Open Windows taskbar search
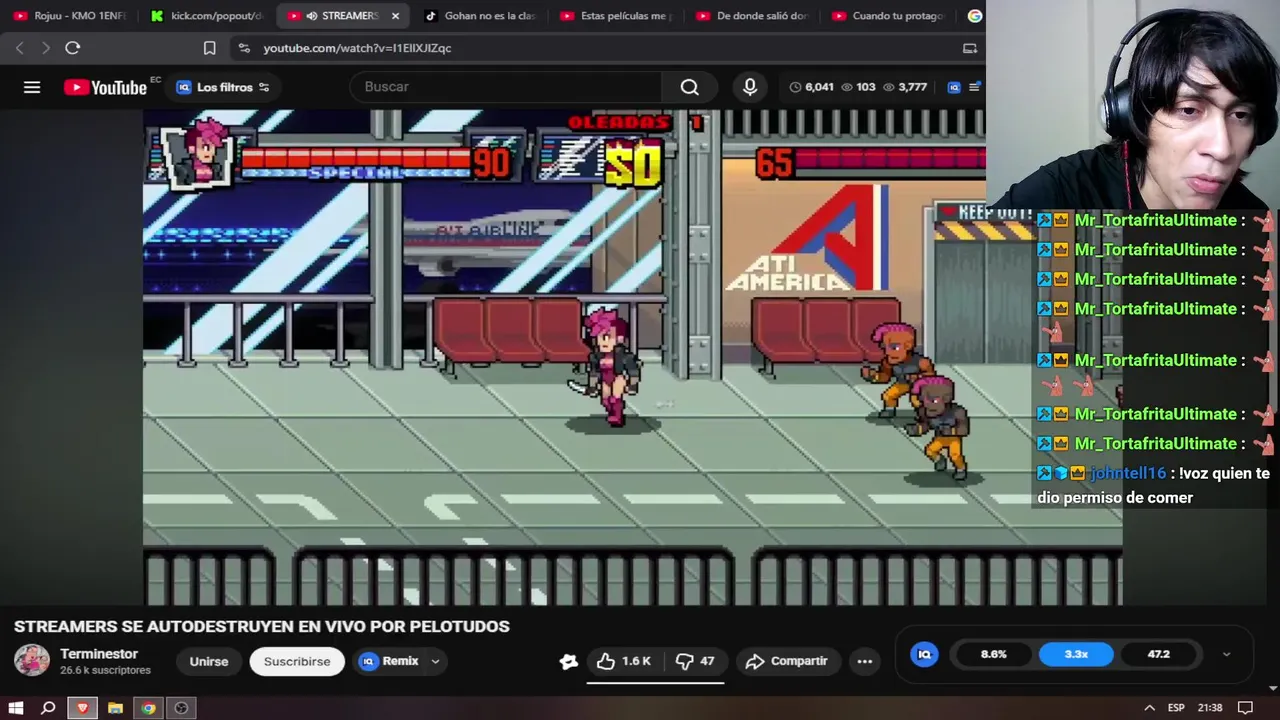 pyautogui.click(x=48, y=708)
